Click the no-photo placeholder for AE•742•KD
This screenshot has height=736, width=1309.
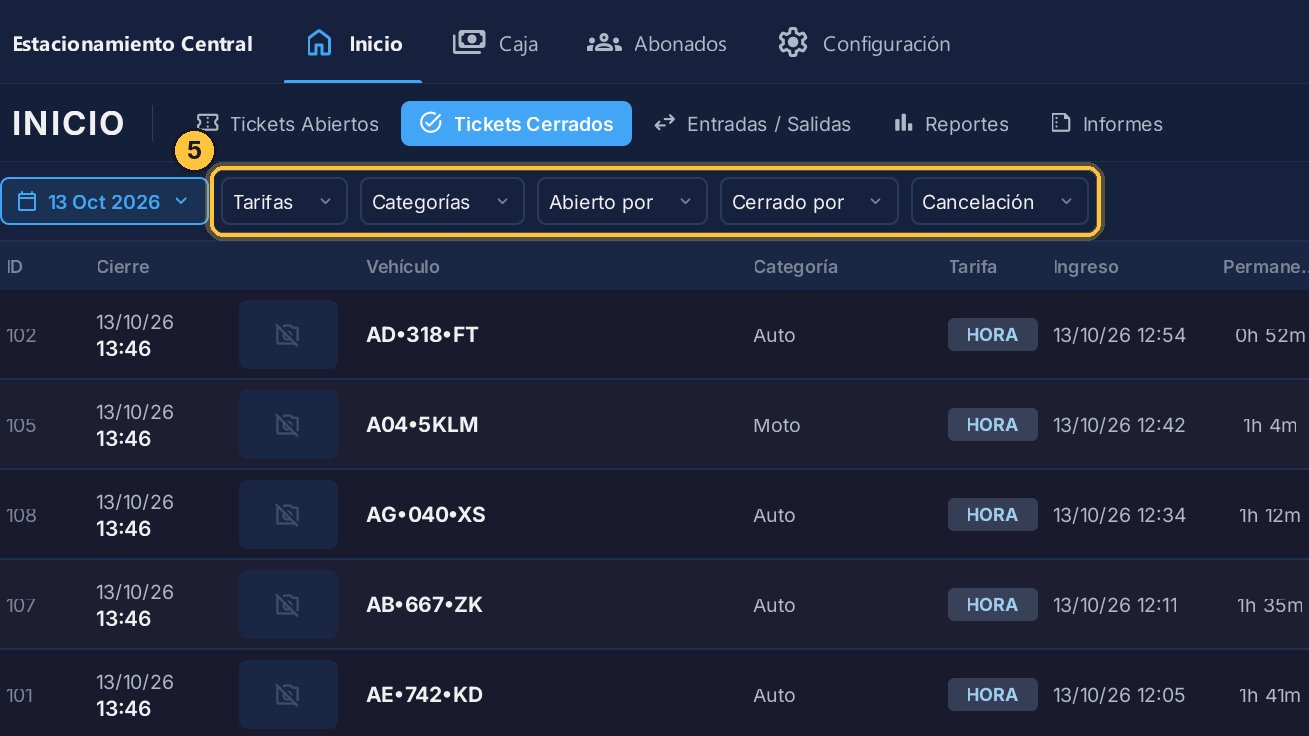288,695
